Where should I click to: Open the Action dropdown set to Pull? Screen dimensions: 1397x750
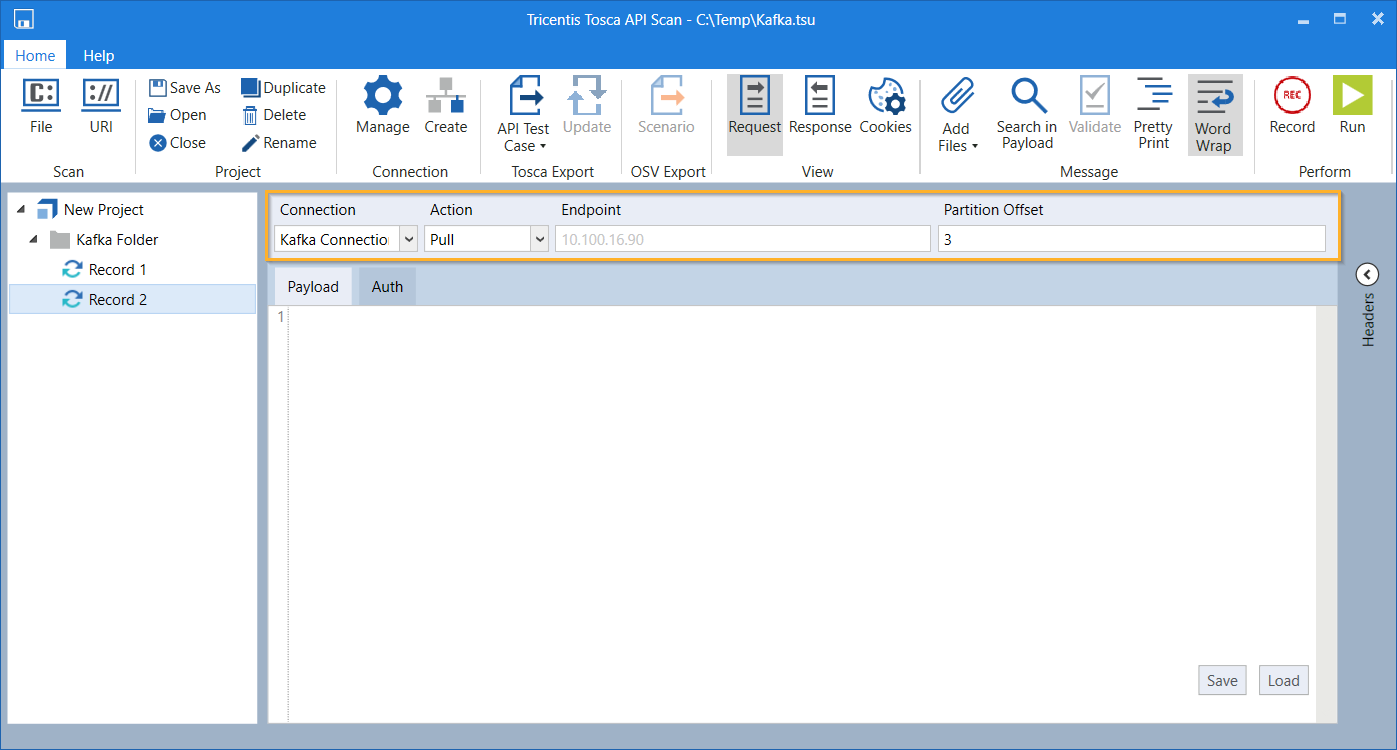539,240
